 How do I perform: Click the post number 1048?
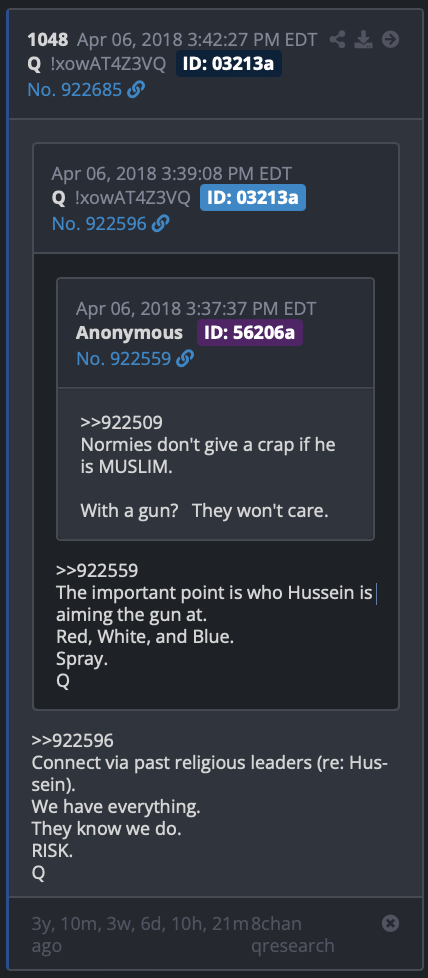48,40
